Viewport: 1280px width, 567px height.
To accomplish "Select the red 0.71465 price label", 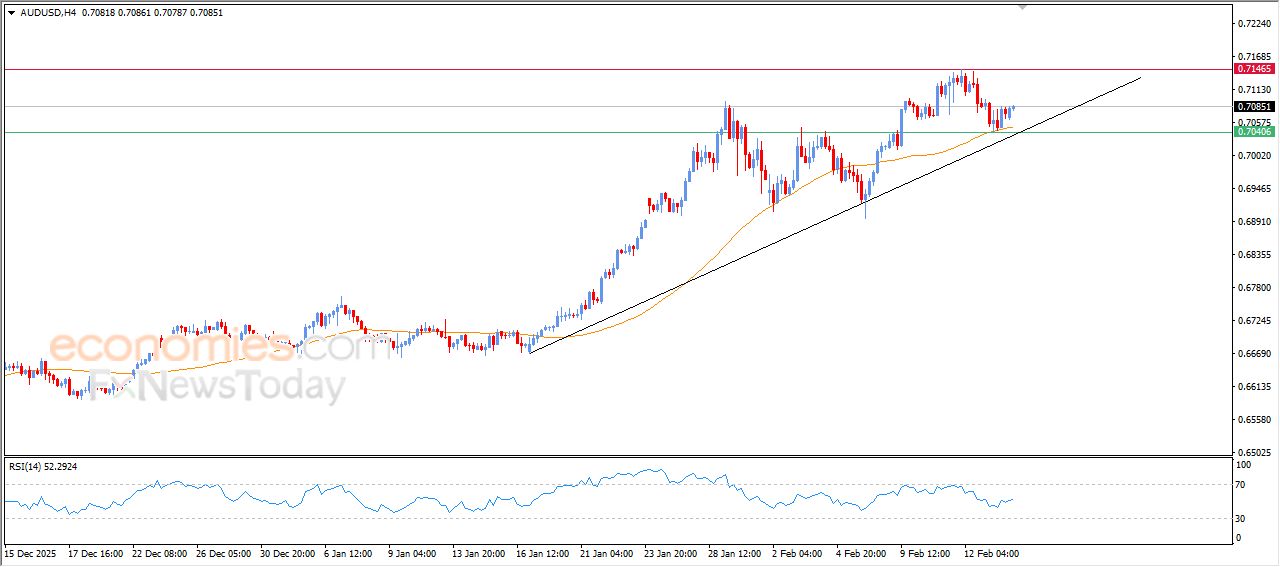I will tap(1253, 69).
